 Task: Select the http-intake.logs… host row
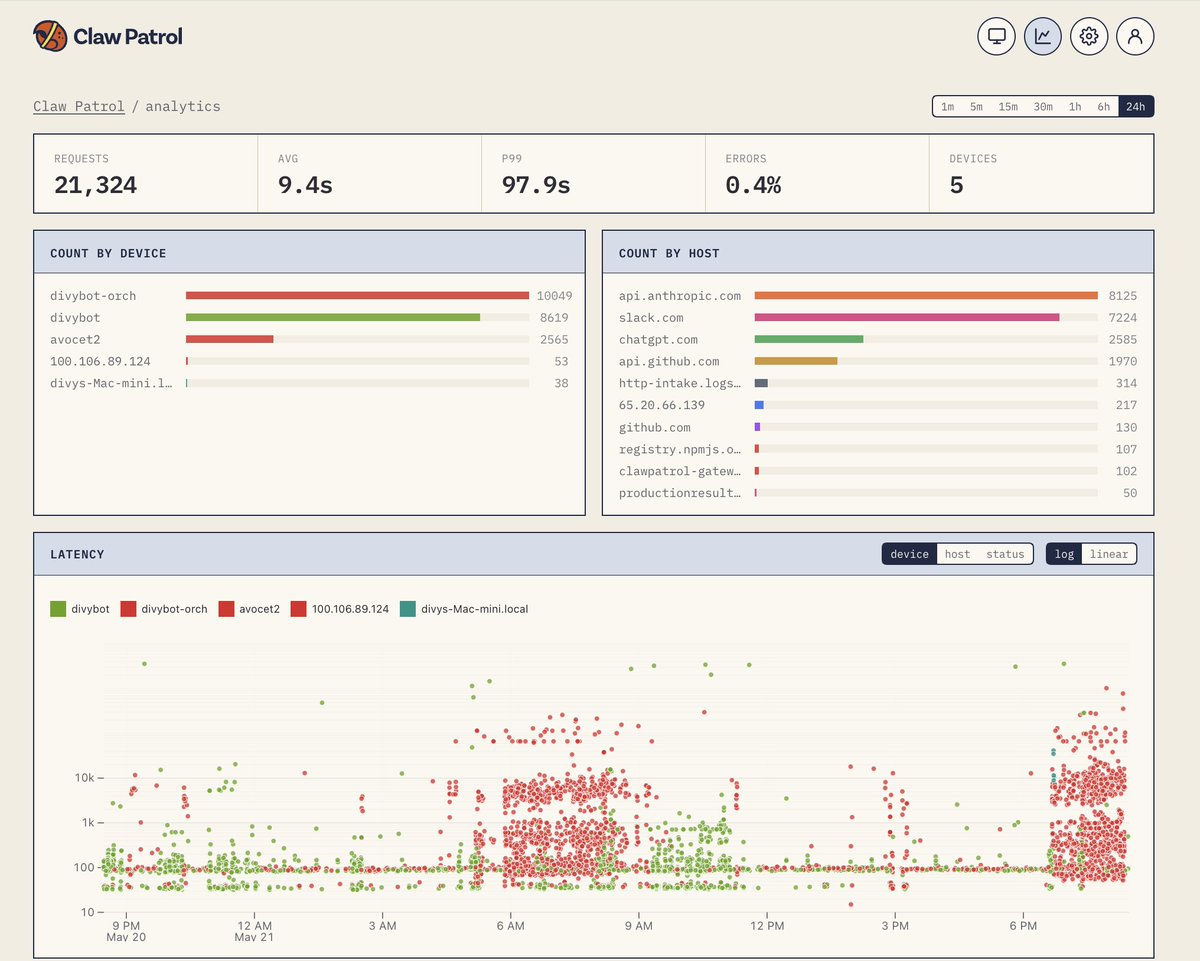click(878, 383)
